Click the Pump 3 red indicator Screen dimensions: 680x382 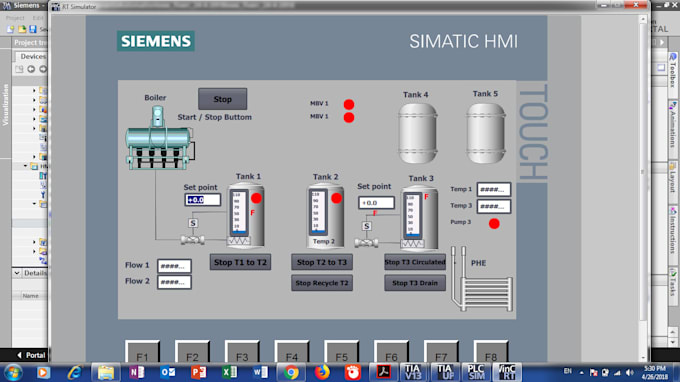click(x=494, y=224)
